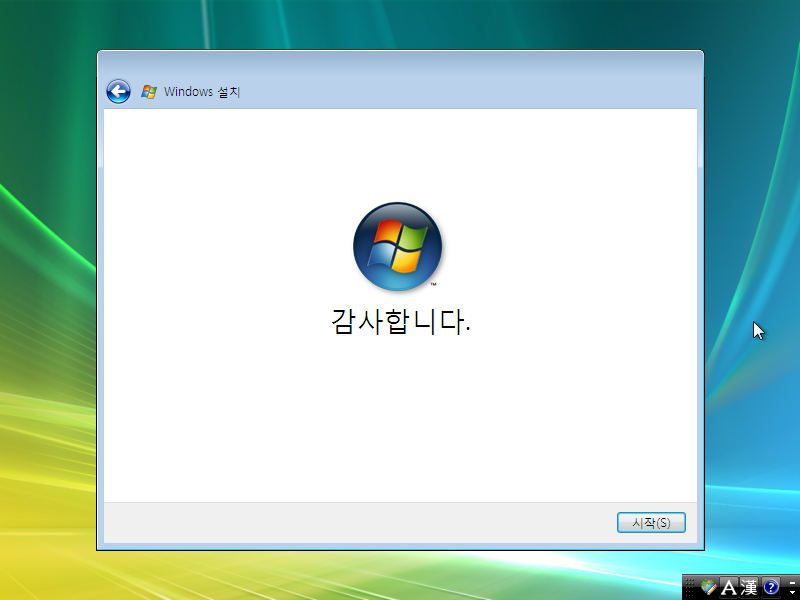Screen dimensions: 800x600
Task: Go back with the blue arrow button
Action: pyautogui.click(x=118, y=92)
